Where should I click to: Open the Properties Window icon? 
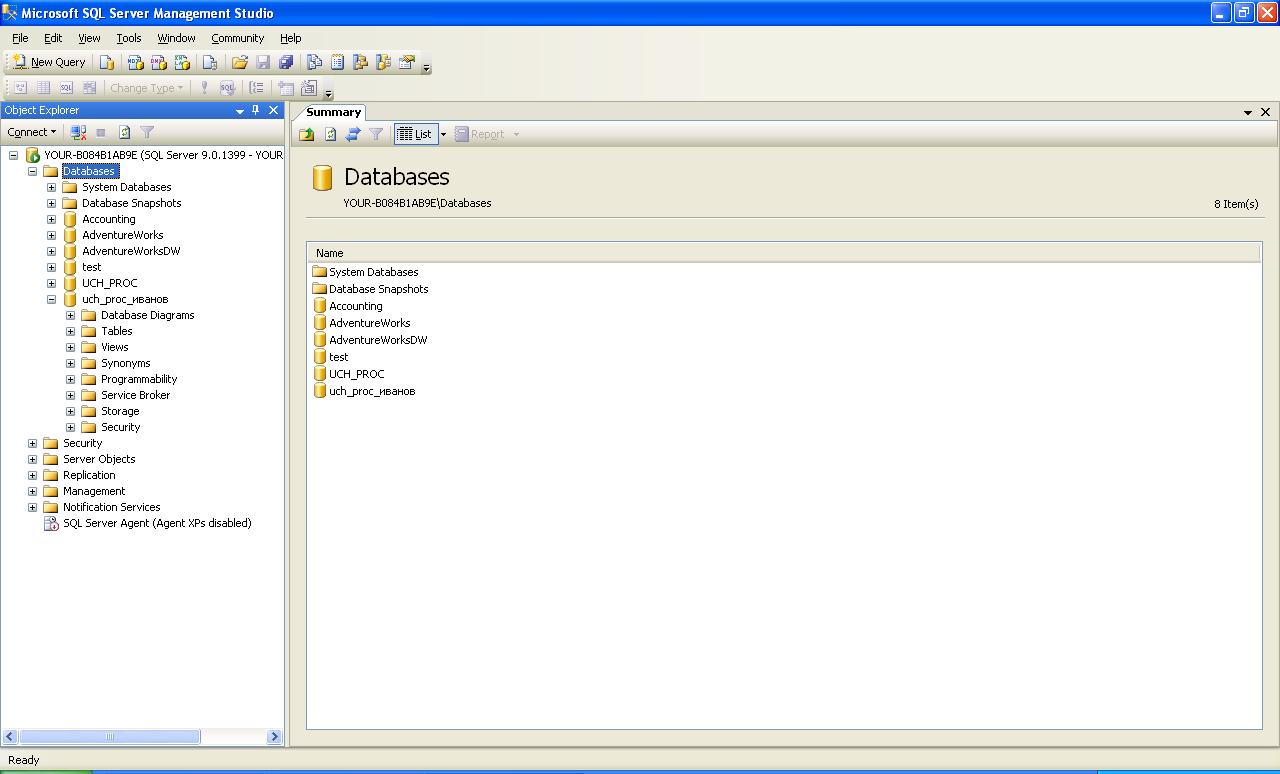pyautogui.click(x=406, y=62)
